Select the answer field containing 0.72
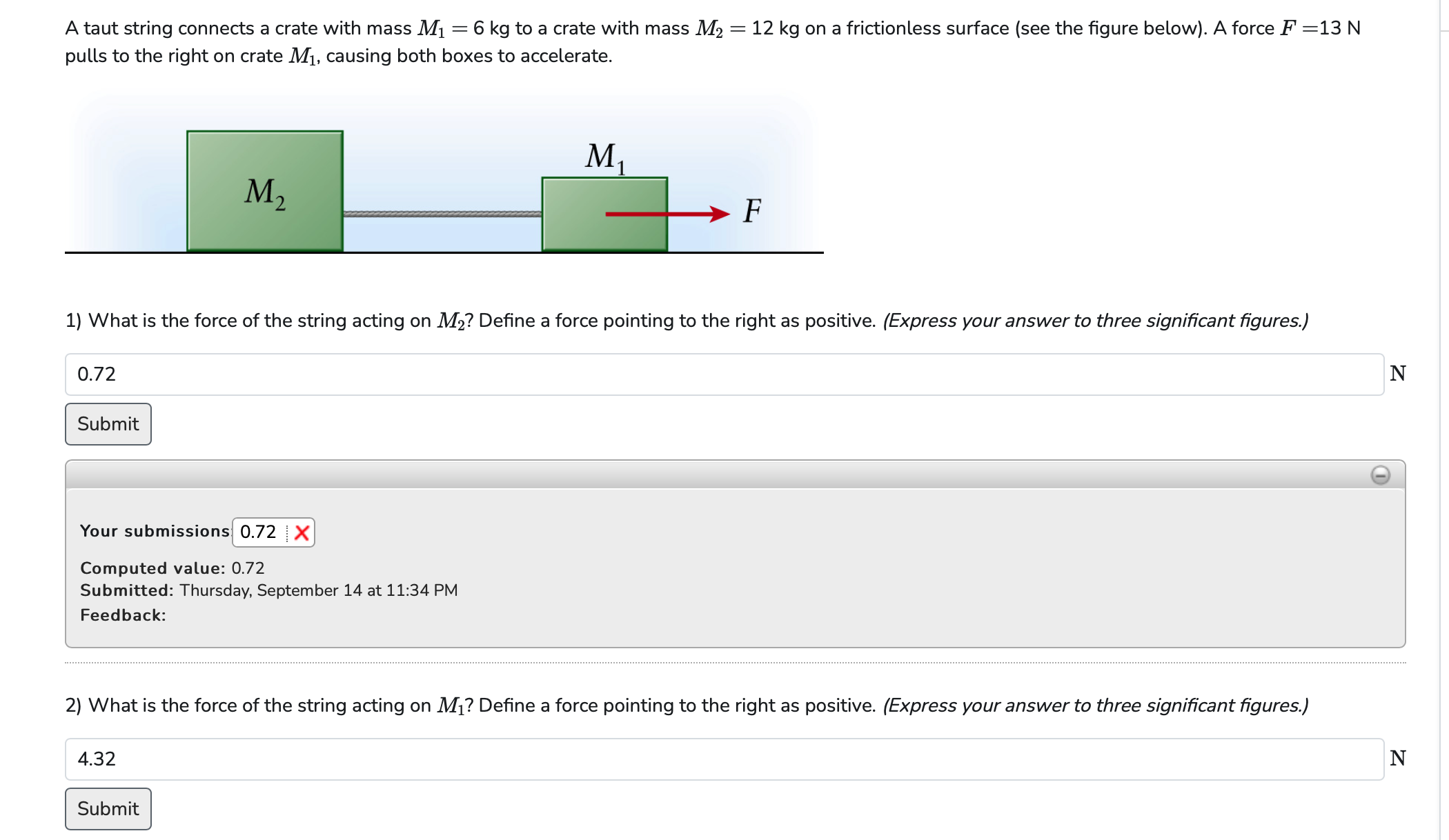This screenshot has height=840, width=1449. [x=483, y=374]
